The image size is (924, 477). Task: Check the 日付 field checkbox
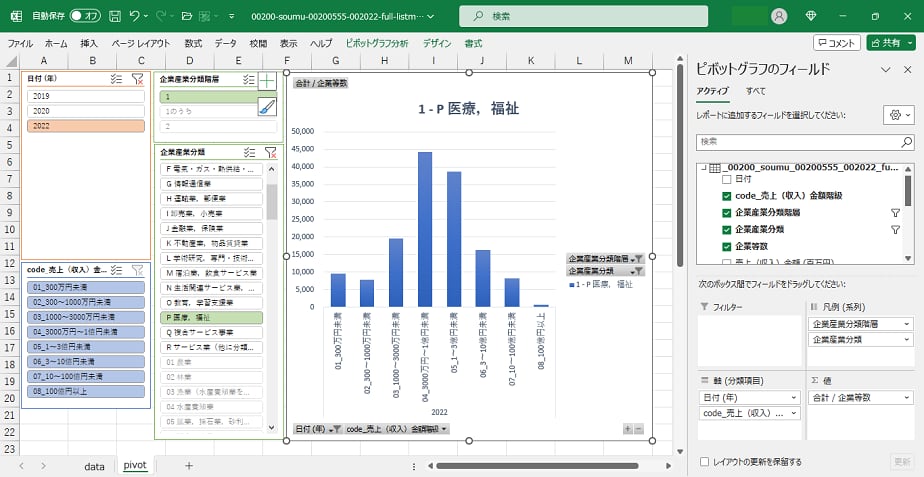(727, 179)
